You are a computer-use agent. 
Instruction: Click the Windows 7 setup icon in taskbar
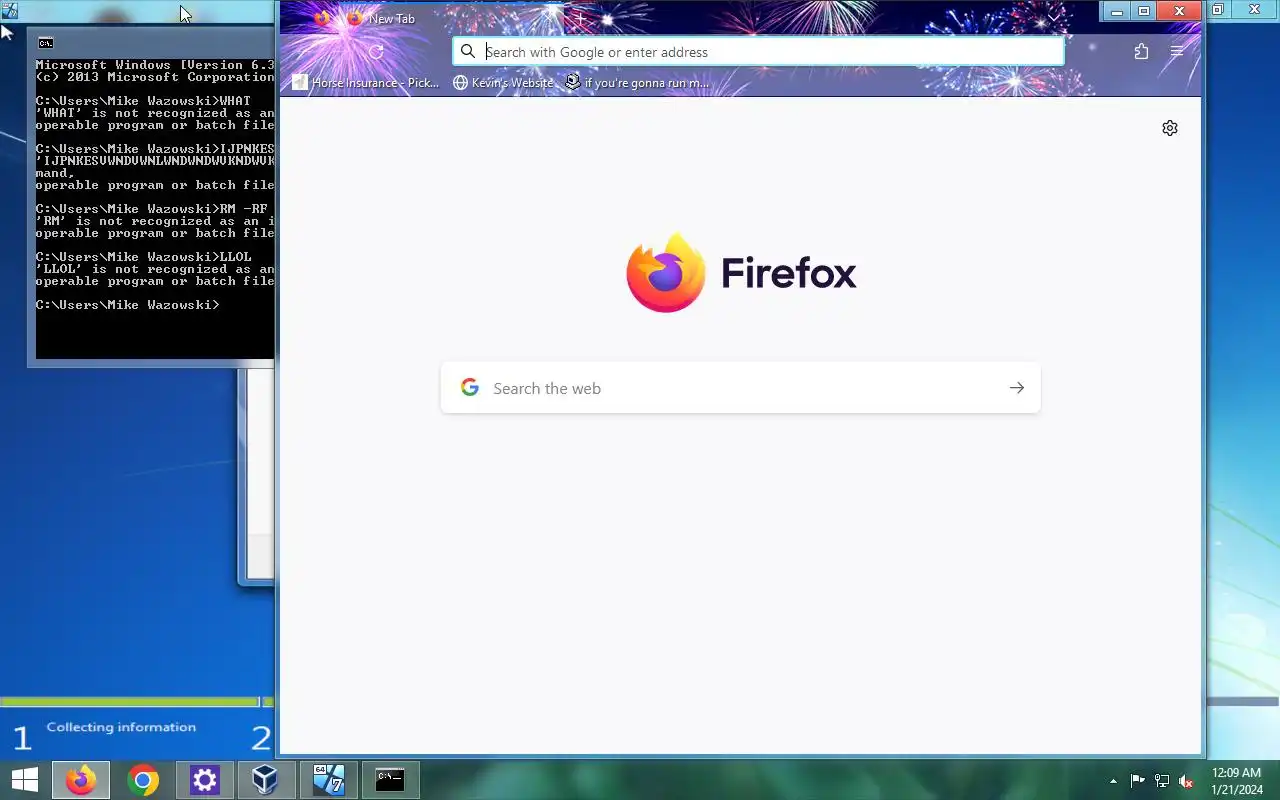pos(328,780)
